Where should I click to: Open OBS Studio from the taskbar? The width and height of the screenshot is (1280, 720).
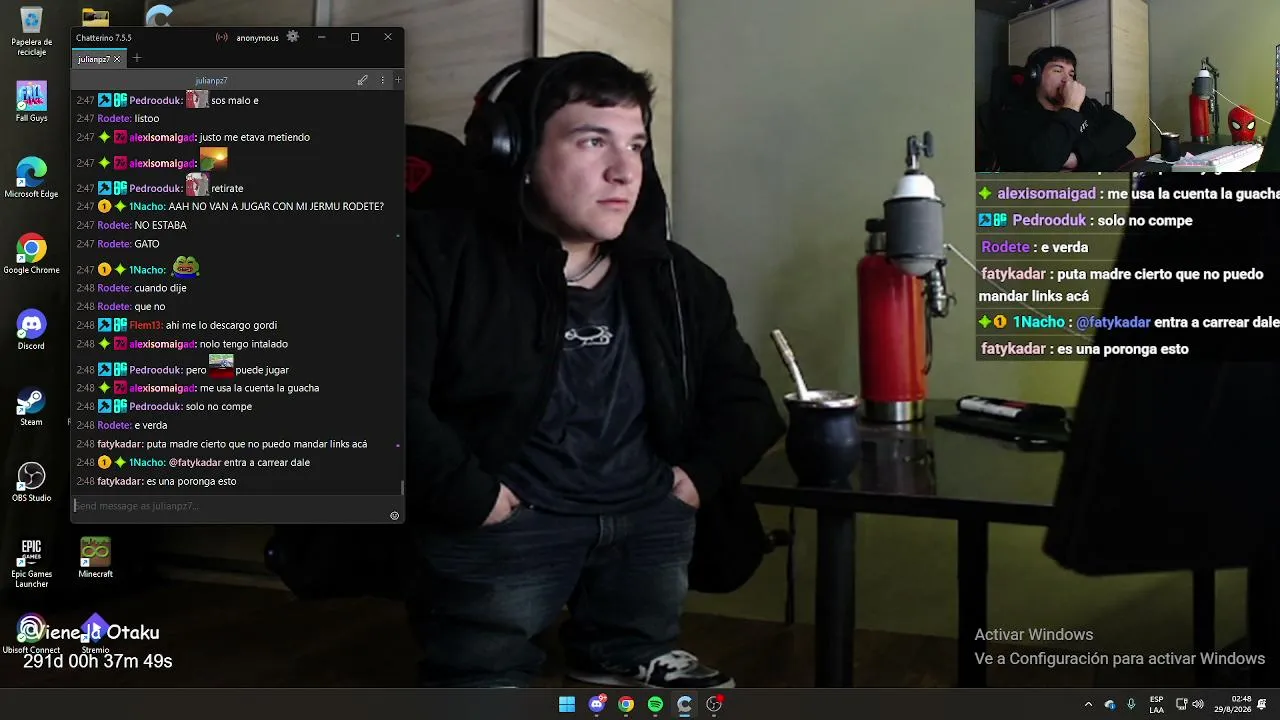pyautogui.click(x=714, y=704)
